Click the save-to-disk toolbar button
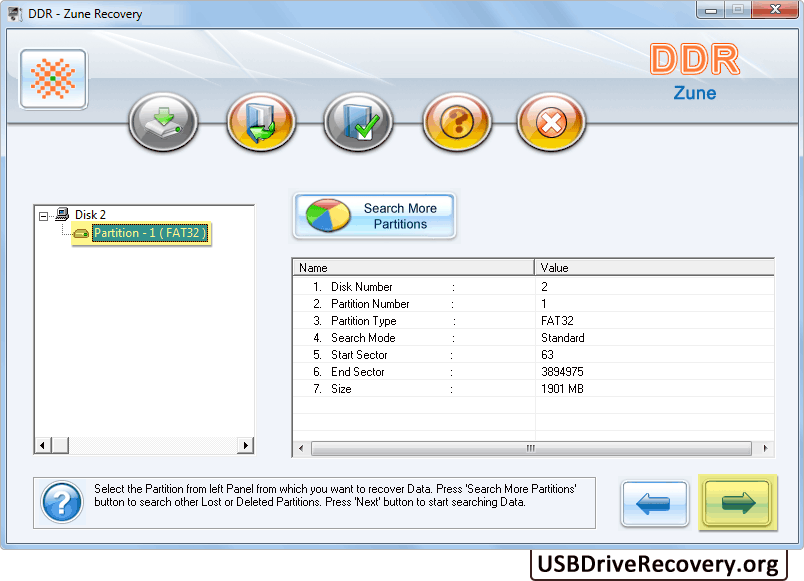Screen dimensions: 804x581 point(164,122)
